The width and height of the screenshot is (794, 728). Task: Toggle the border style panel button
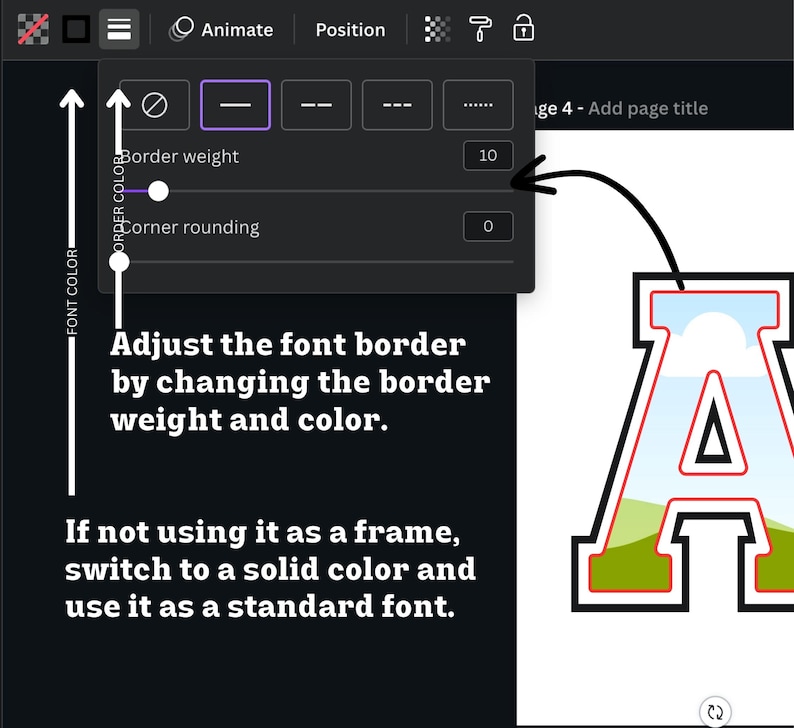click(x=119, y=29)
